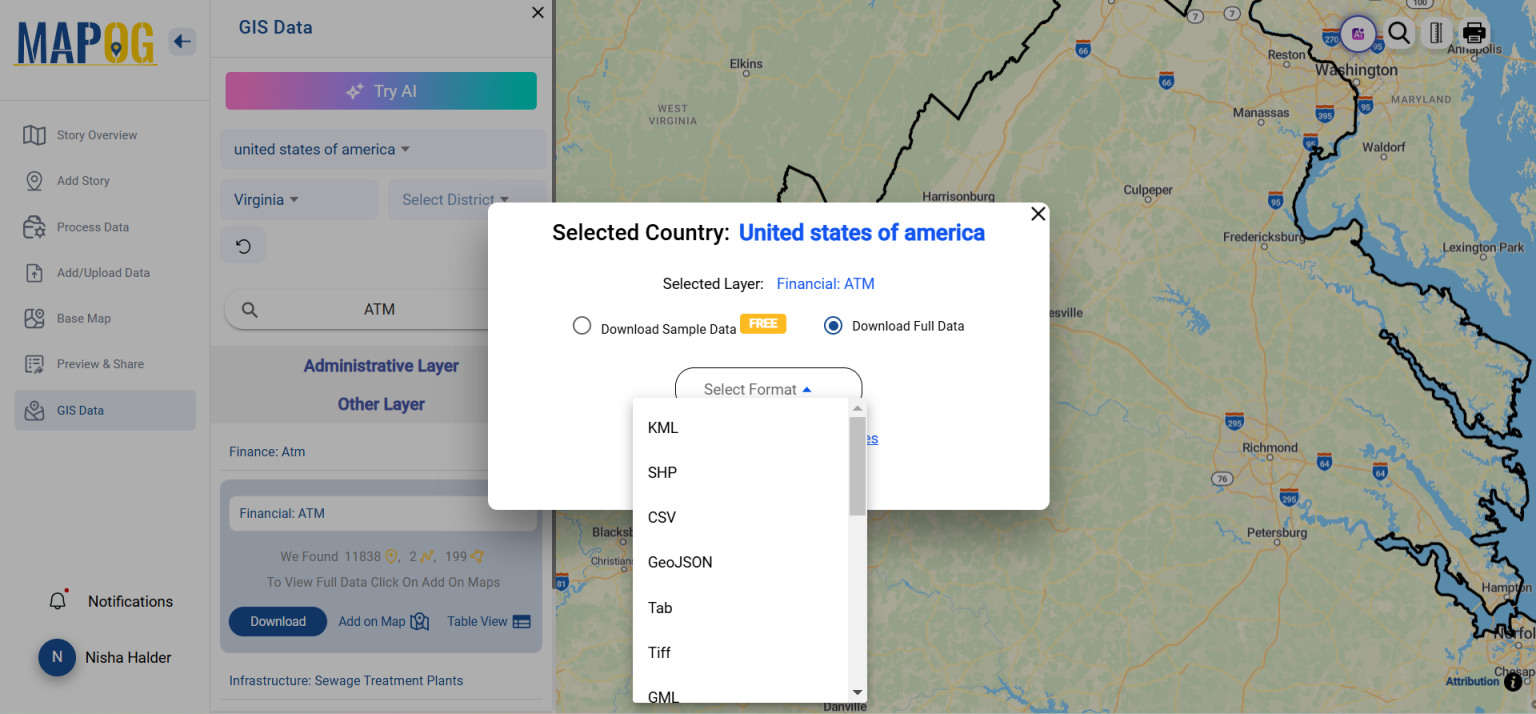Open the map search tool
1536x714 pixels.
click(x=1398, y=33)
